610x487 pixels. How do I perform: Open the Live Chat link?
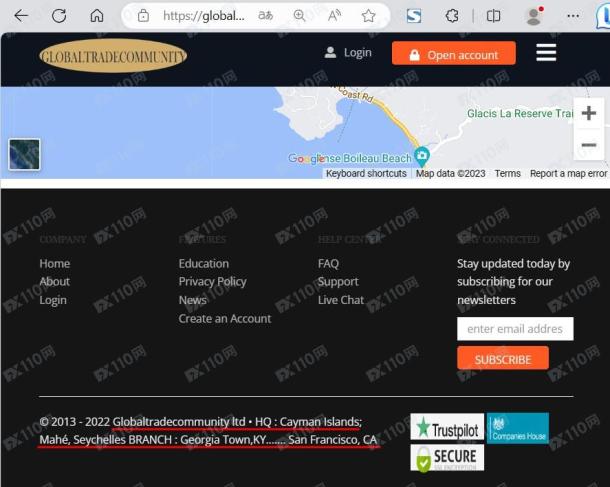pyautogui.click(x=341, y=300)
